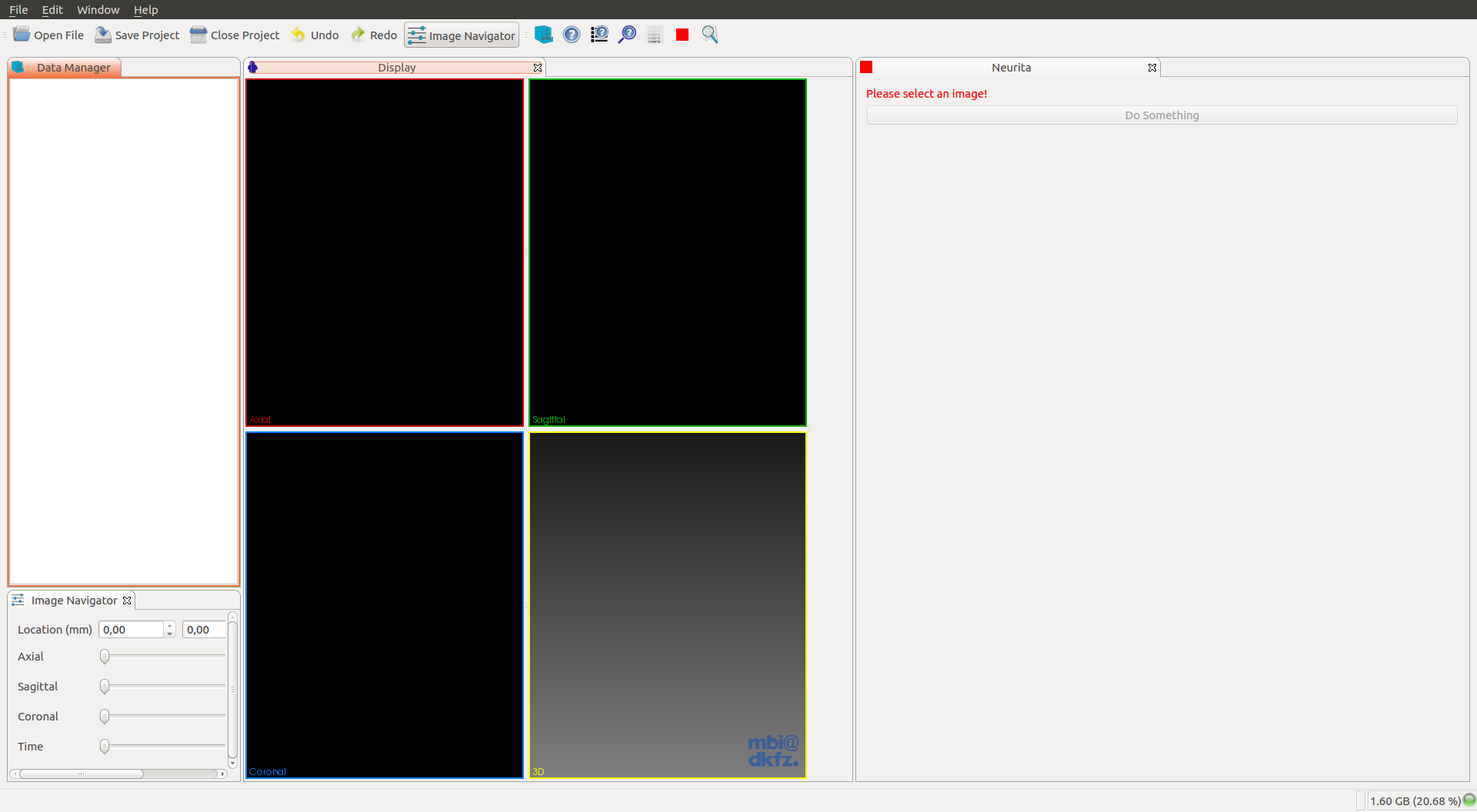The image size is (1477, 812).
Task: Click the first Location (mm) input field
Action: (x=131, y=630)
